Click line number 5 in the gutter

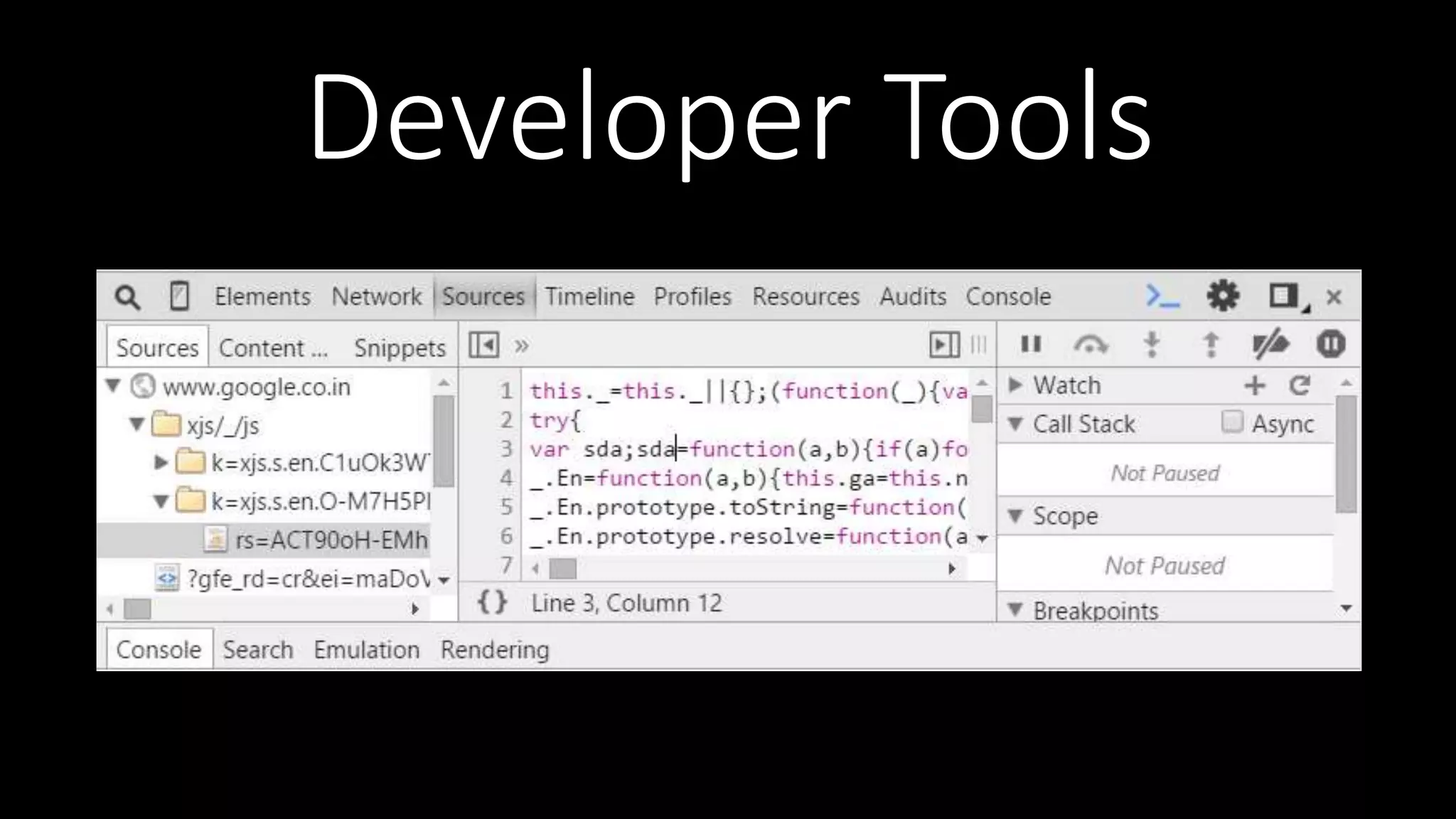tap(506, 507)
